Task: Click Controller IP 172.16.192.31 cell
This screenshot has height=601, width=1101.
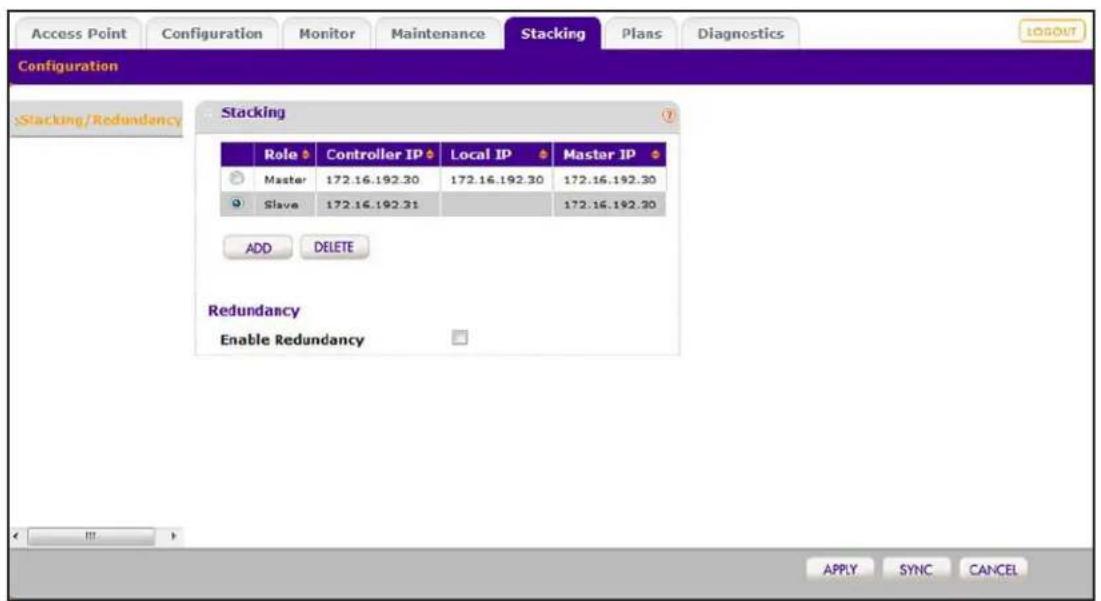Action: click(x=378, y=204)
